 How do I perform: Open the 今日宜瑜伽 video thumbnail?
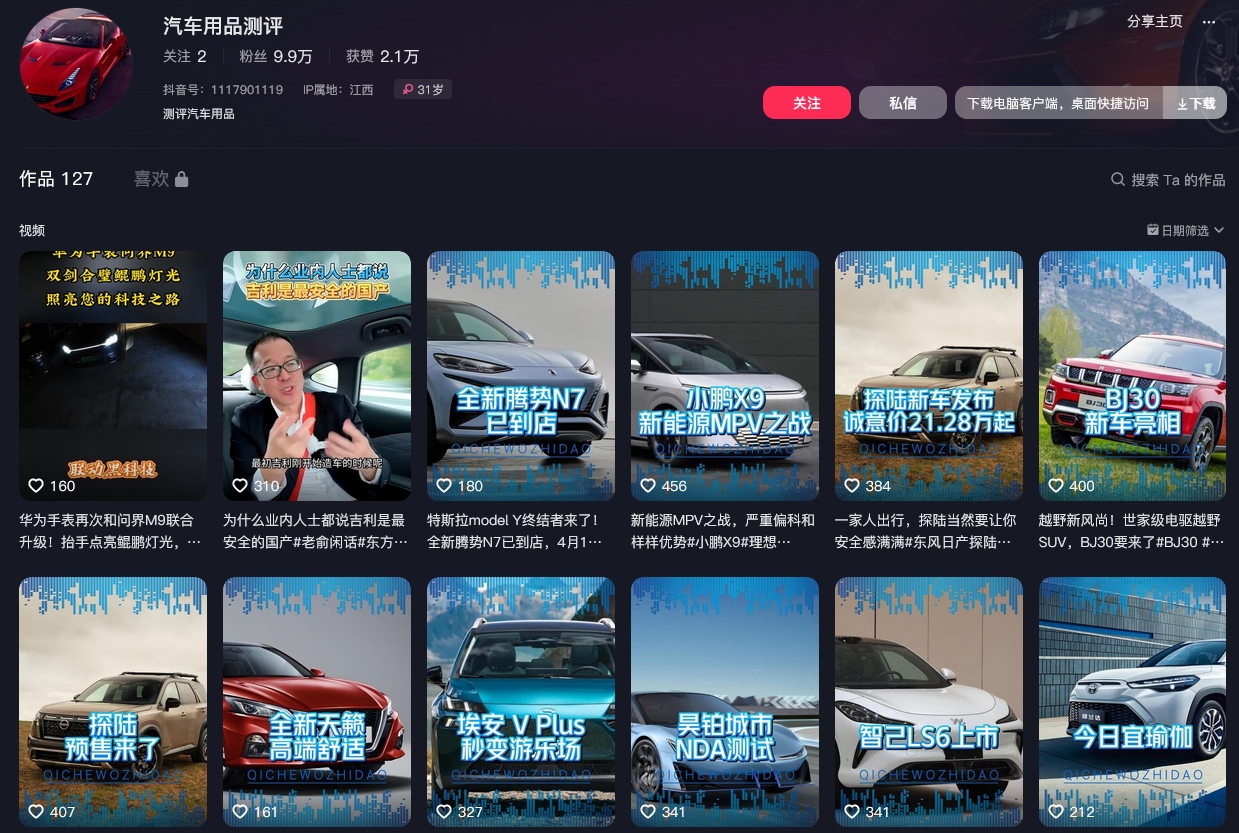pyautogui.click(x=1133, y=702)
